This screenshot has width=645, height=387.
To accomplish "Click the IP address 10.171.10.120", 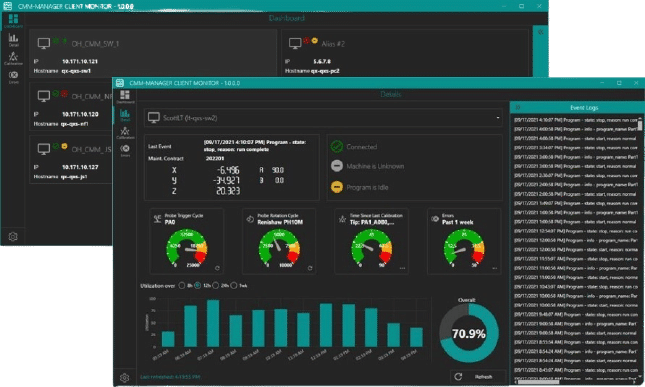I will coord(80,114).
